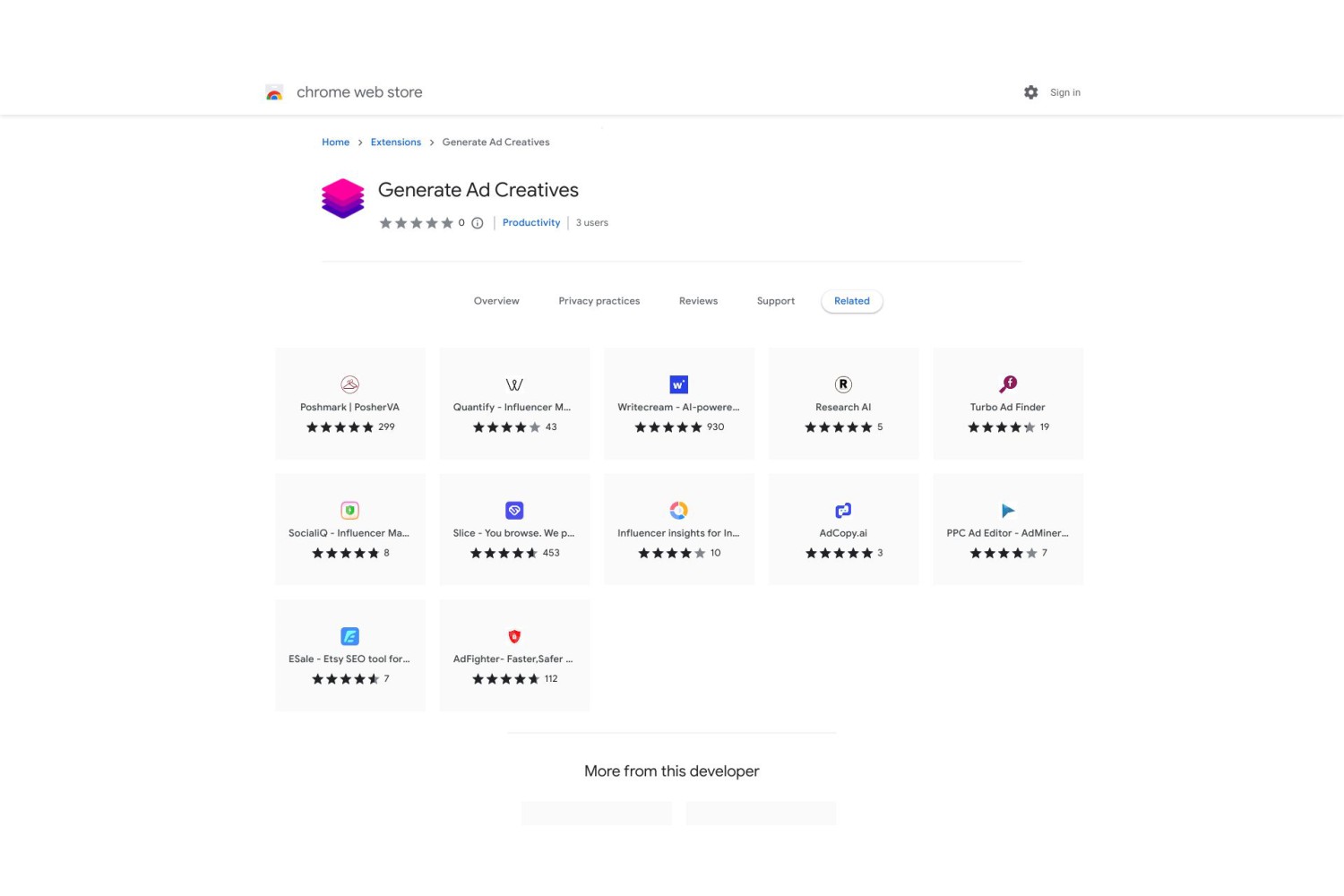Go to the Reviews tab
The height and width of the screenshot is (896, 1344).
[698, 301]
